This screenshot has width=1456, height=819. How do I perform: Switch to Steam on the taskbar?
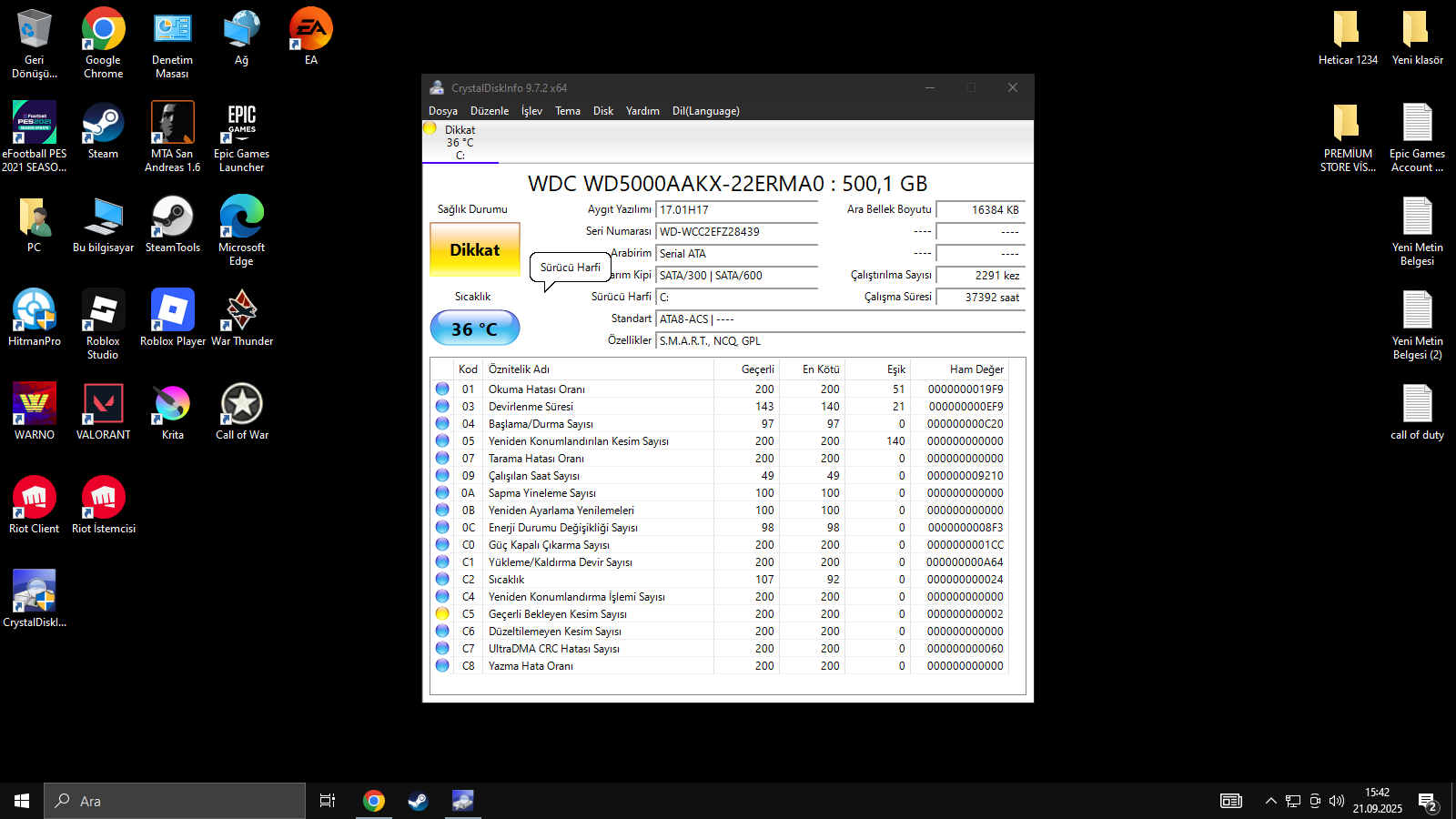click(418, 801)
